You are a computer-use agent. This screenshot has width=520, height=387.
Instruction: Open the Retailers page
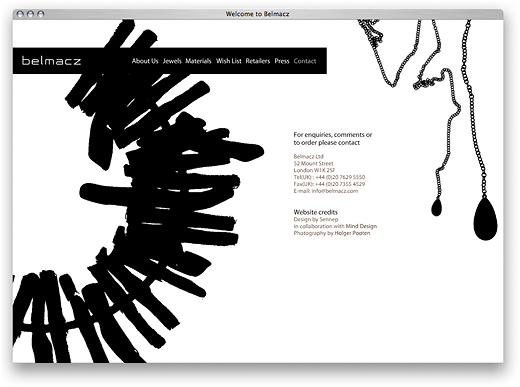coord(258,61)
